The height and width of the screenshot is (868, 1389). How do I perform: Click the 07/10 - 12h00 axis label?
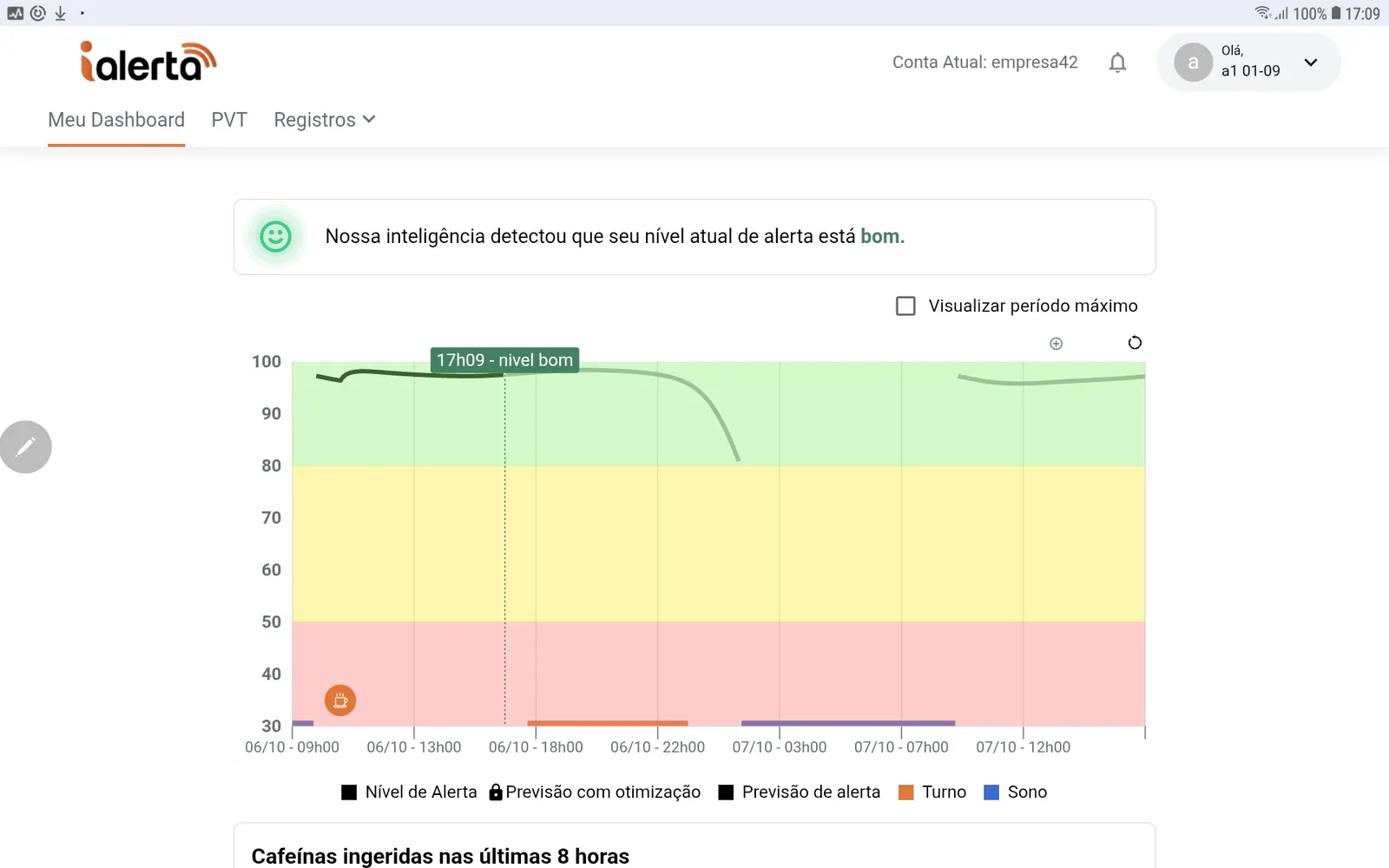(1024, 747)
